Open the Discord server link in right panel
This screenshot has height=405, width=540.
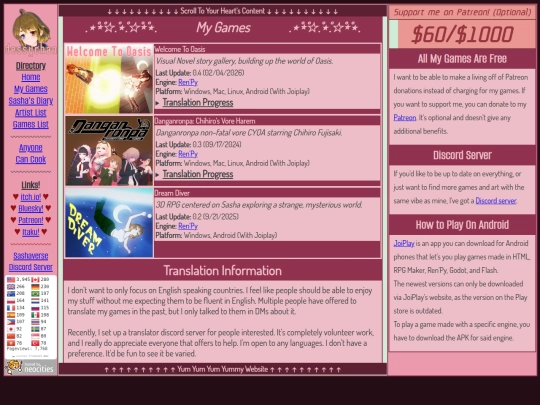coord(496,201)
